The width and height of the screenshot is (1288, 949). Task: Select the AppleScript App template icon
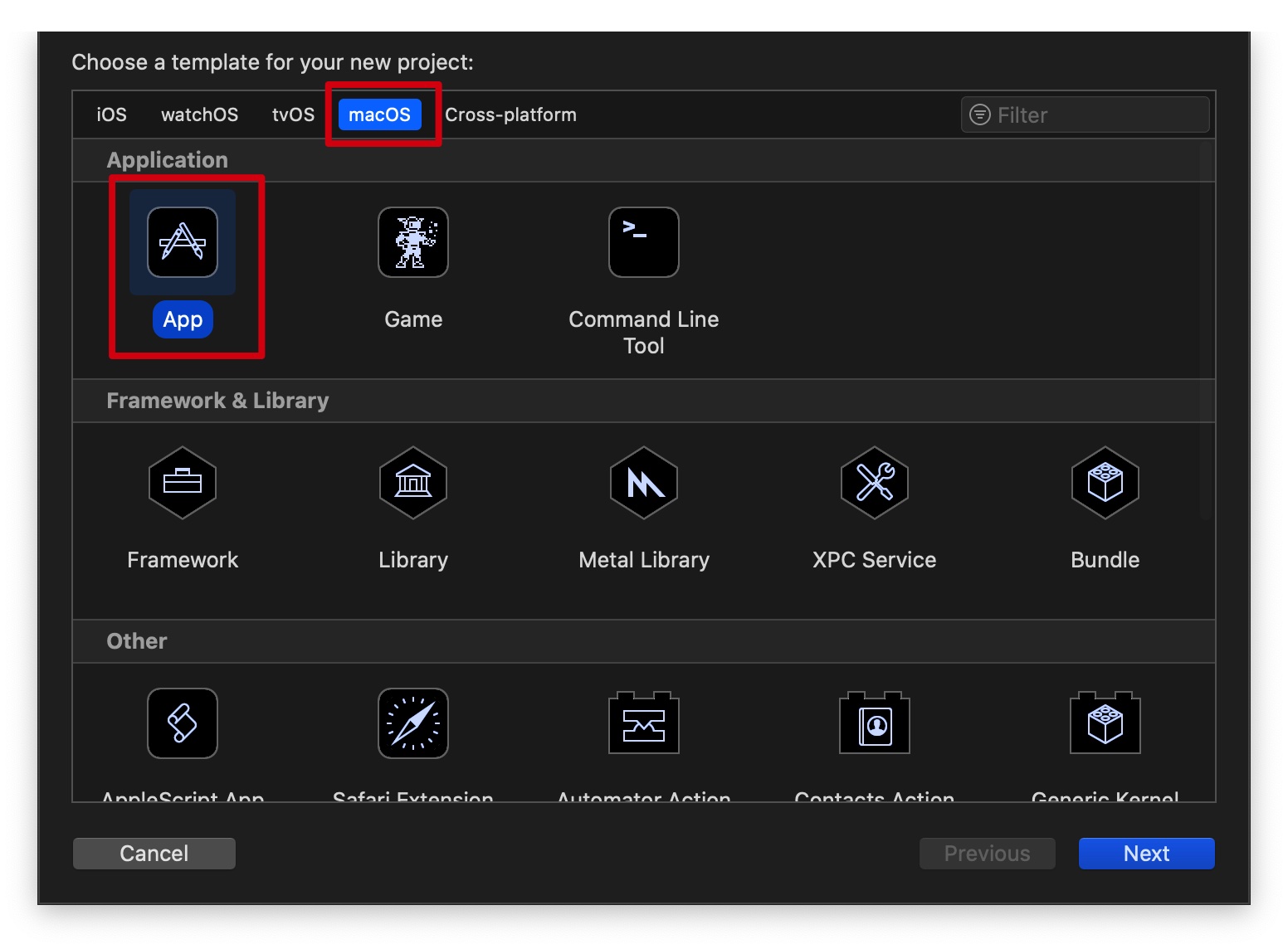(183, 723)
